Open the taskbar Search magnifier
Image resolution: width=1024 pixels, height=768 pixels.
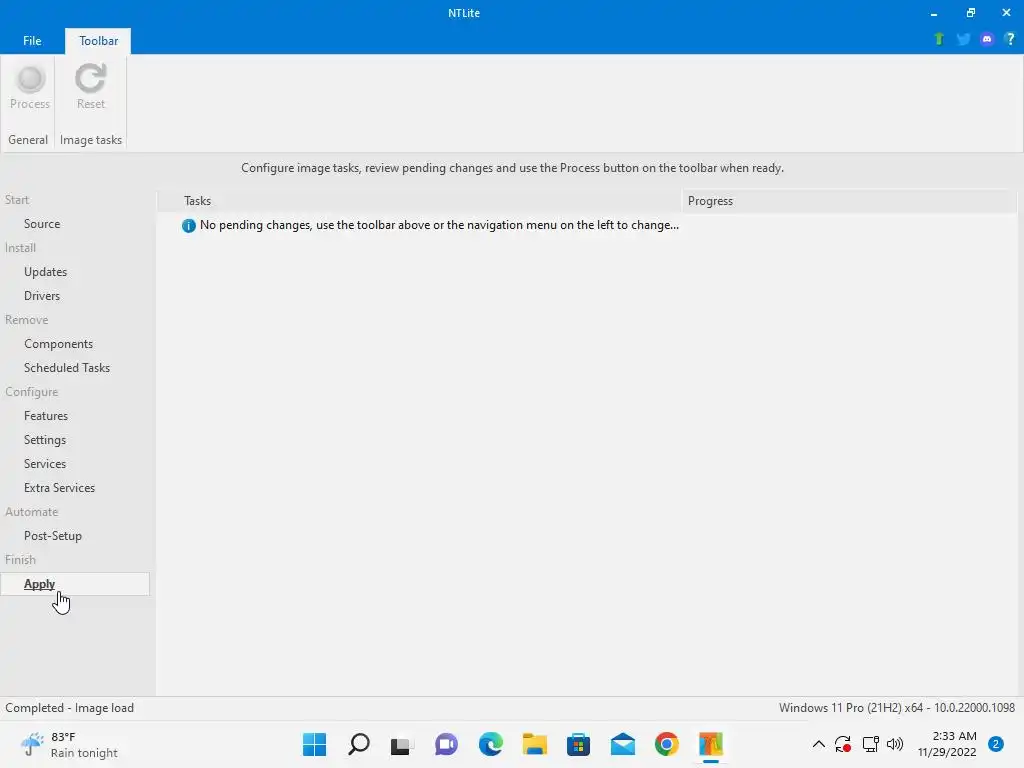point(359,744)
